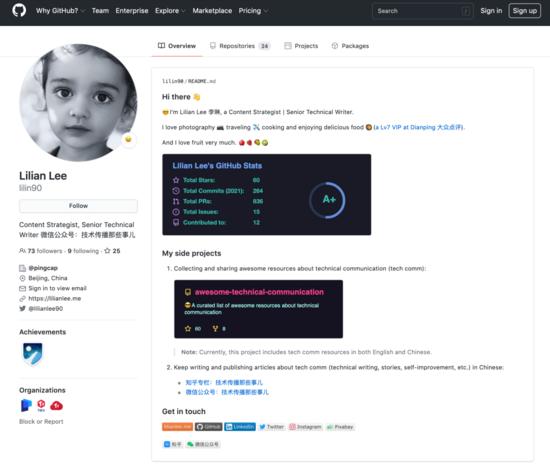The image size is (550, 466).
Task: Click the status emoji on profile picture
Action: [x=128, y=140]
